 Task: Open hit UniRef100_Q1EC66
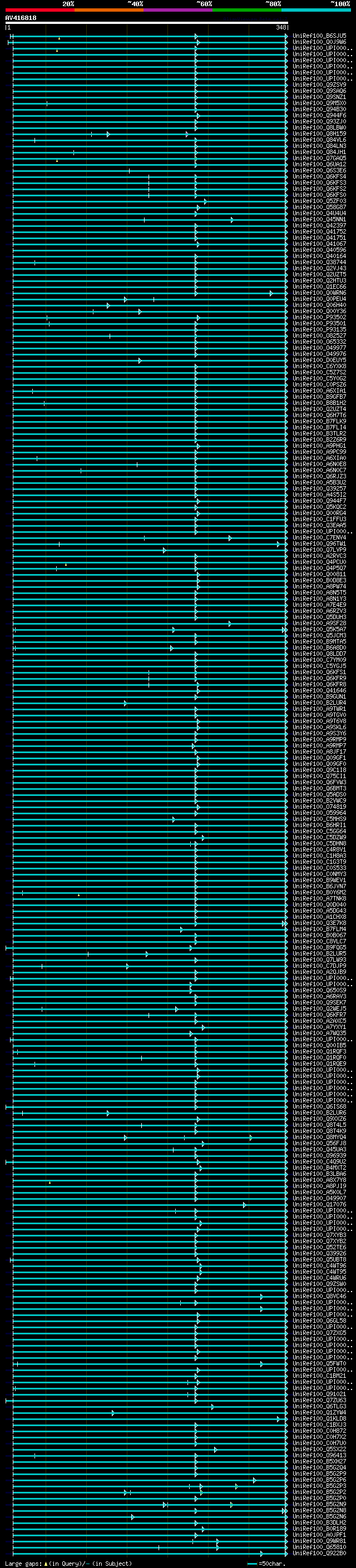319,288
